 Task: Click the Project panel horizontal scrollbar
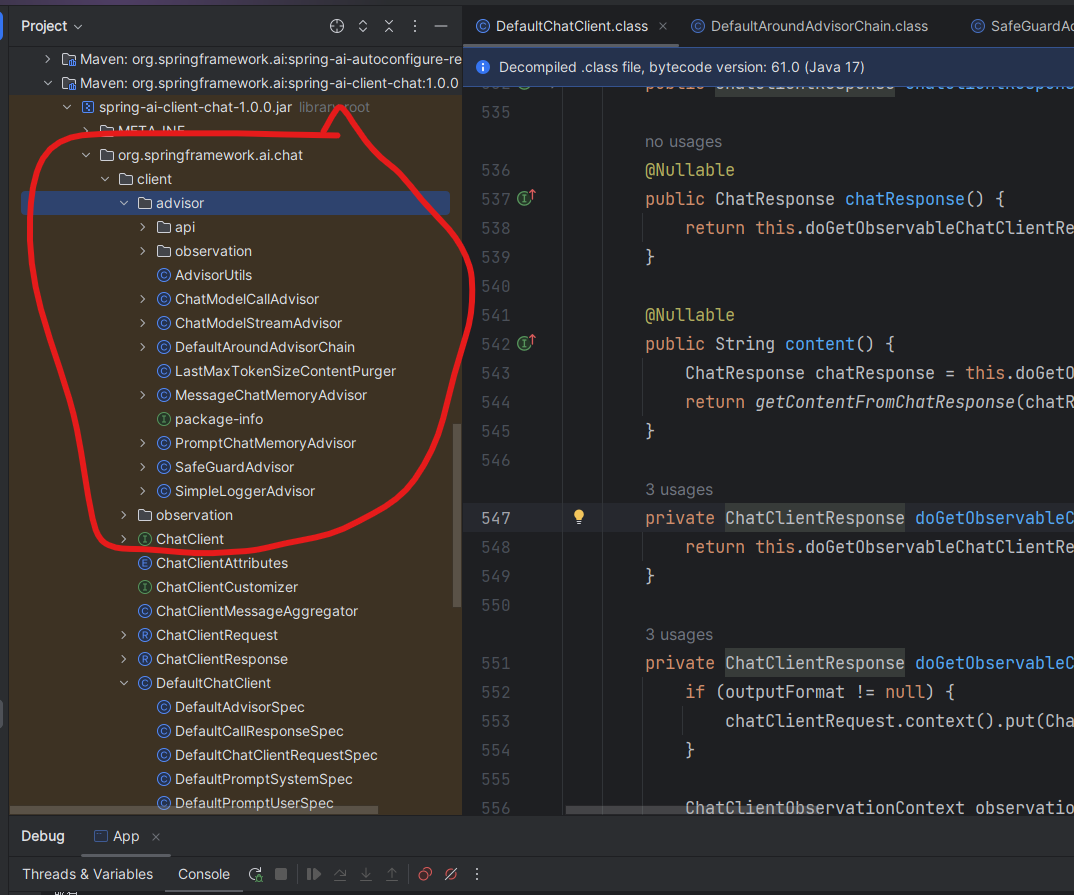click(x=194, y=809)
